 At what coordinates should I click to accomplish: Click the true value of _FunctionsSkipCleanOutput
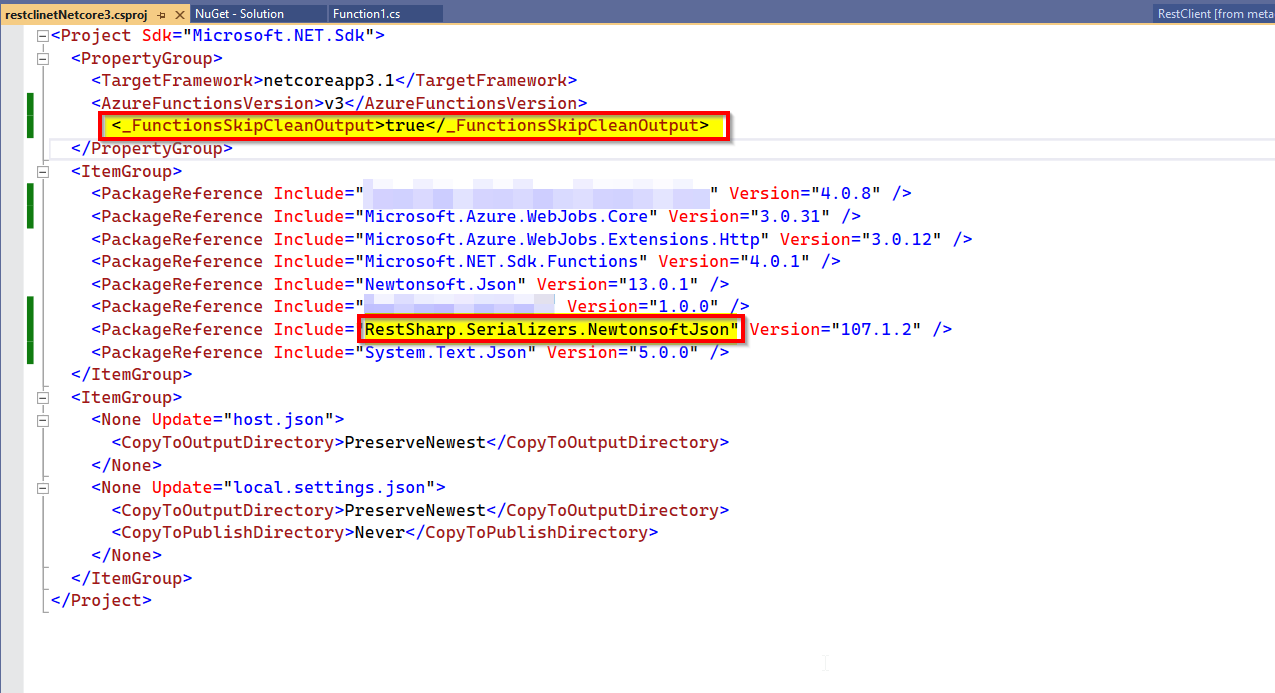point(405,126)
